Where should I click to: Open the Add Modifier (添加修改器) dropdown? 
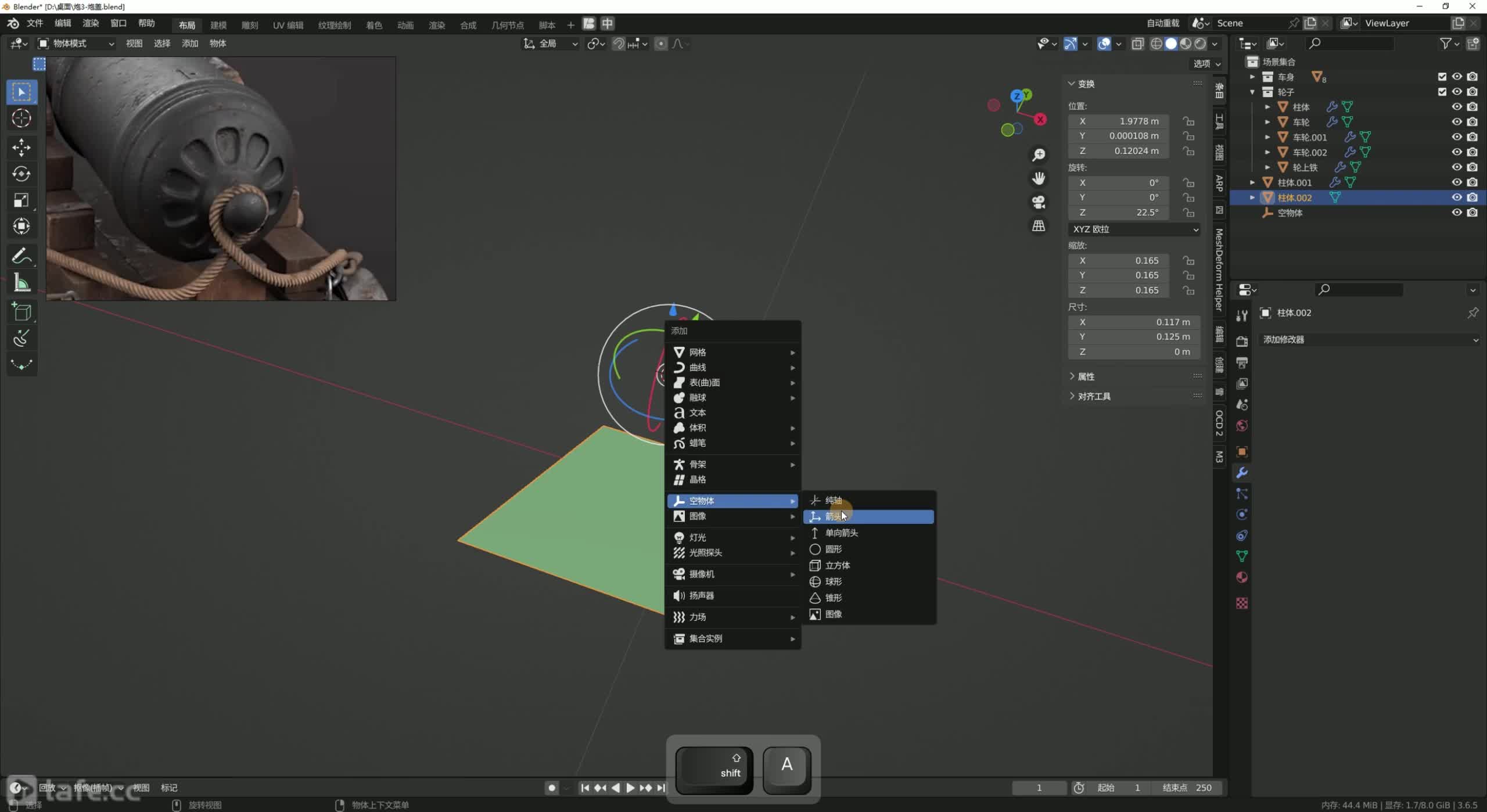[1370, 340]
